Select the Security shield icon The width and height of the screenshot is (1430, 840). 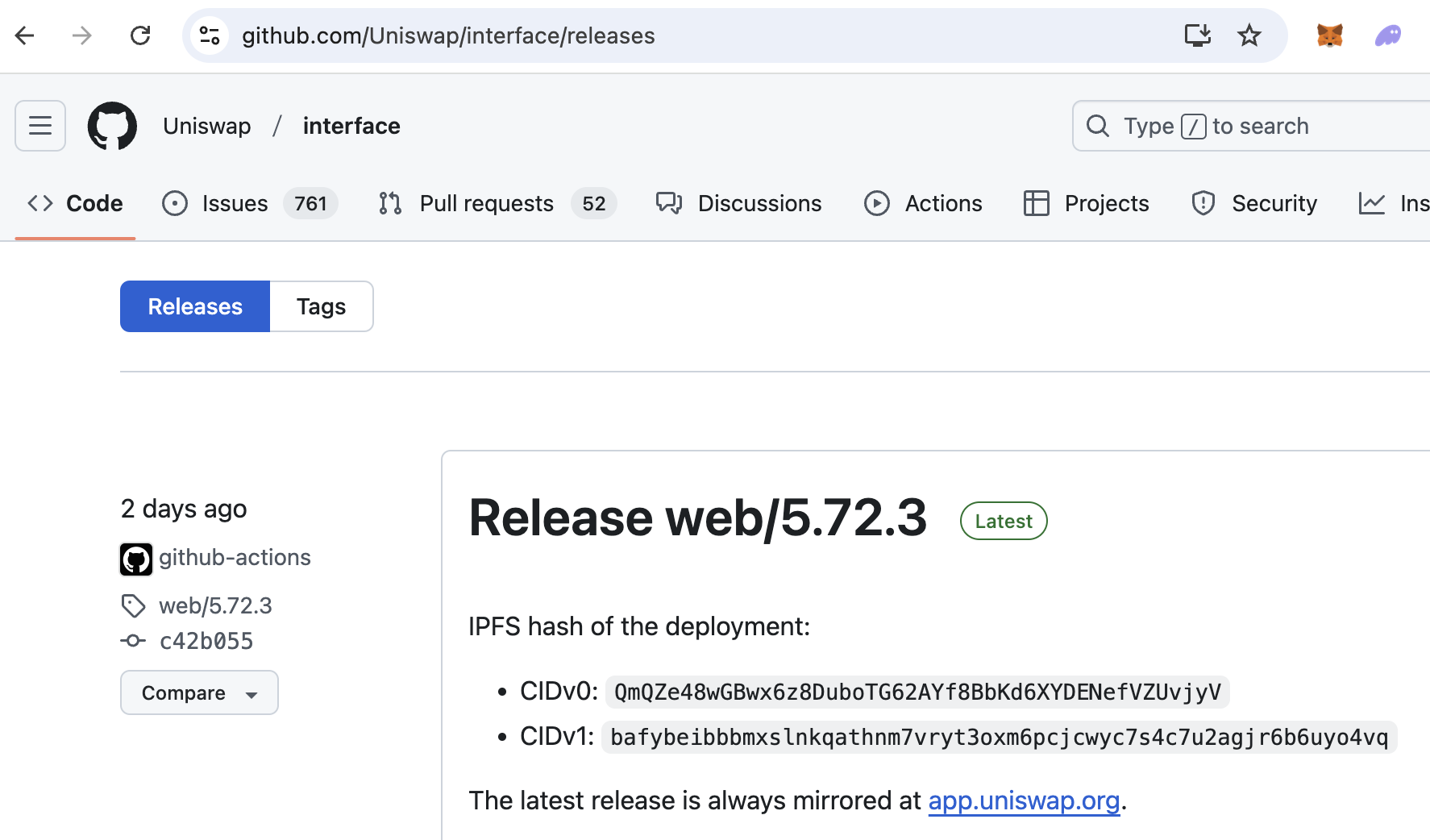point(1203,203)
